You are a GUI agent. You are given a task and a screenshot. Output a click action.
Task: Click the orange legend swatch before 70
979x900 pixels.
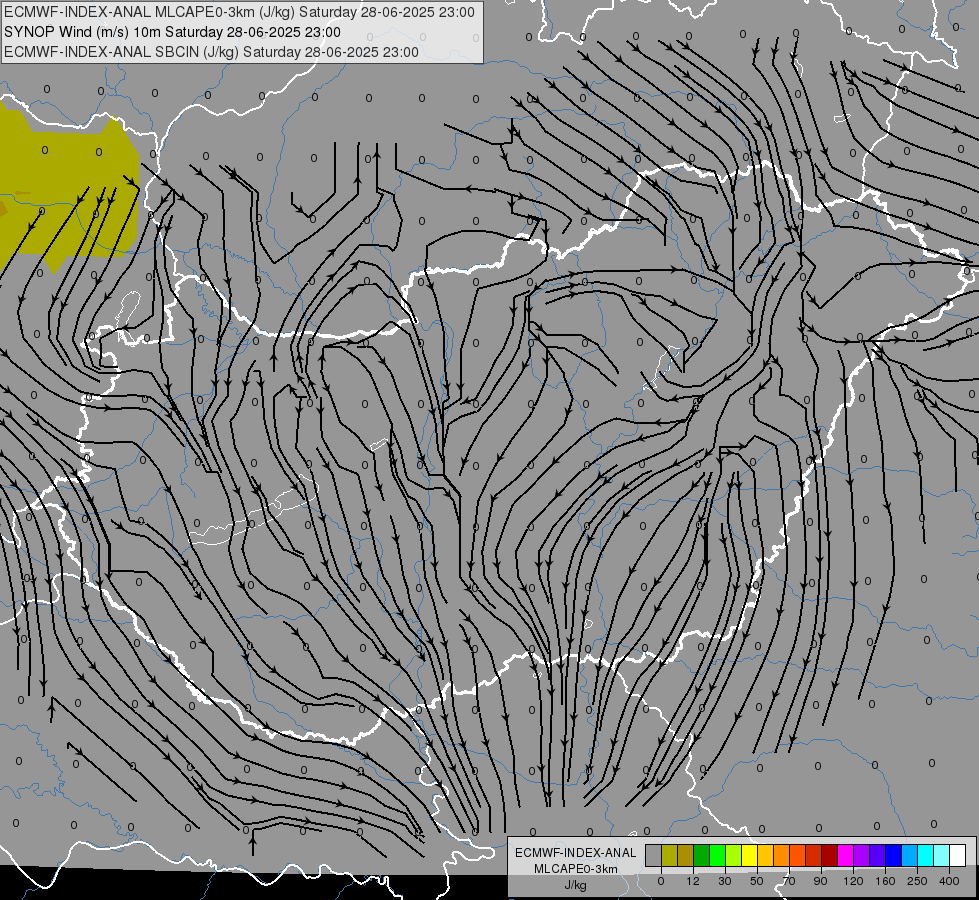click(782, 855)
